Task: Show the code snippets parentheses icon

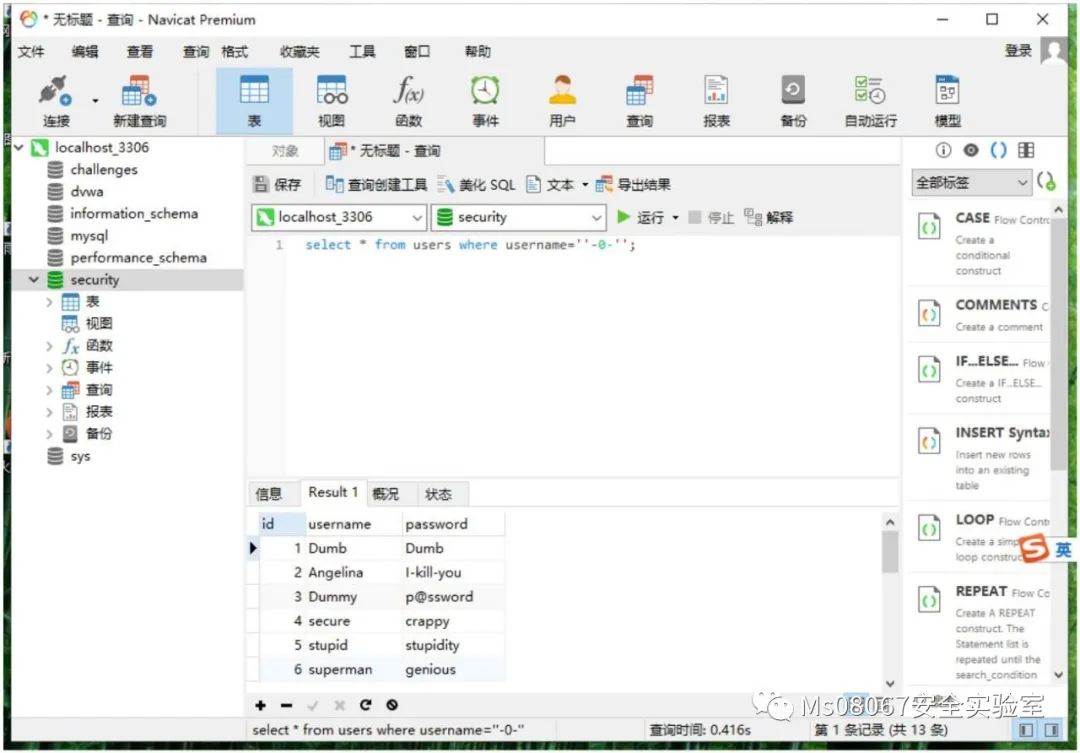Action: (998, 150)
